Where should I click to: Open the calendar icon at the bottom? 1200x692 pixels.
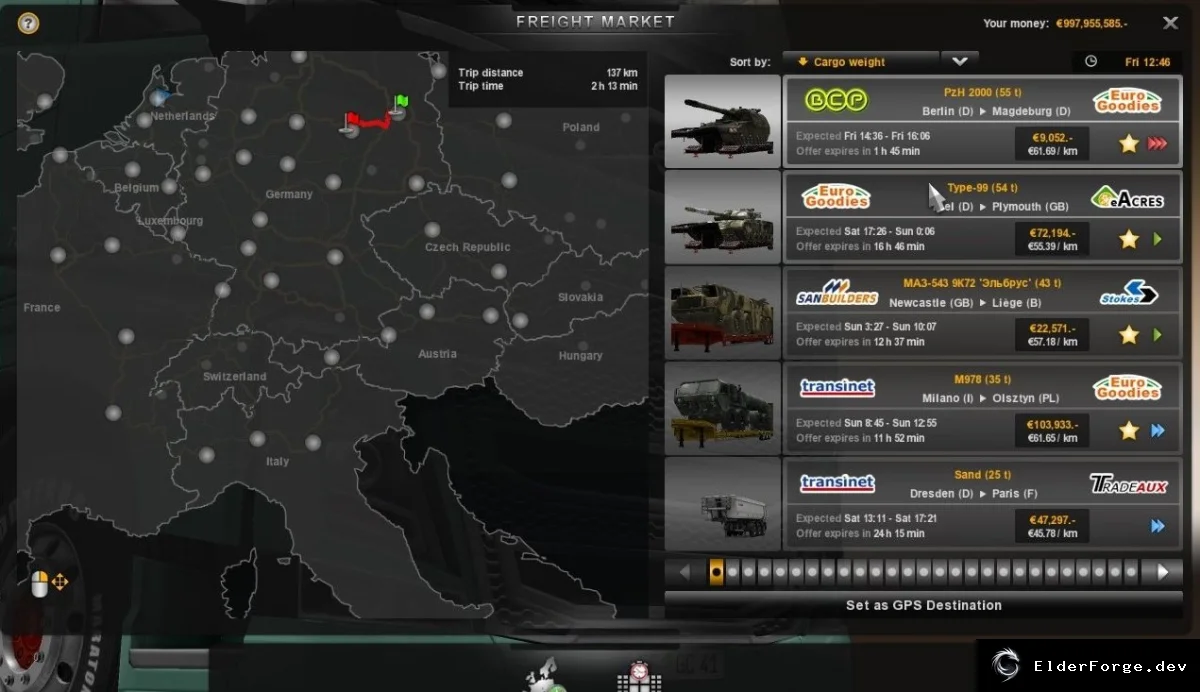click(638, 676)
